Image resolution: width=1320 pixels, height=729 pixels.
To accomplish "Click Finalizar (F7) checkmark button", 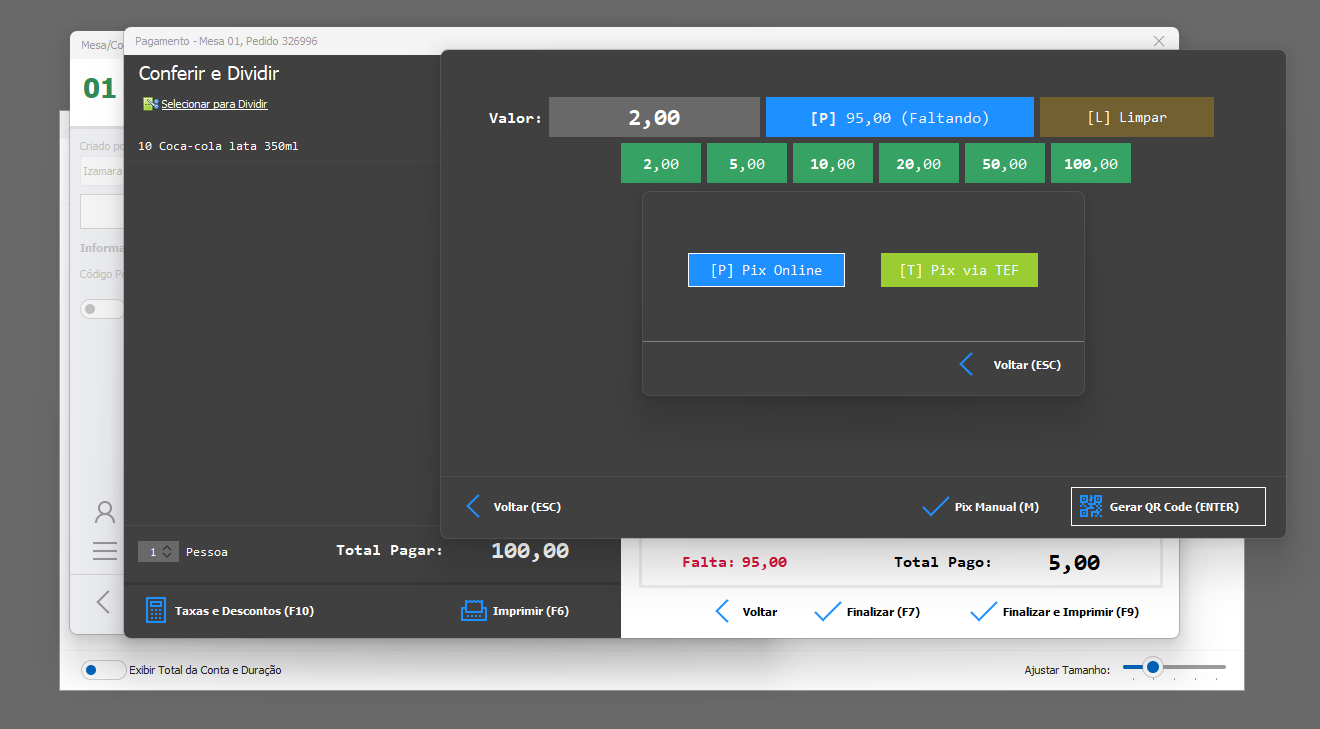I will (828, 612).
